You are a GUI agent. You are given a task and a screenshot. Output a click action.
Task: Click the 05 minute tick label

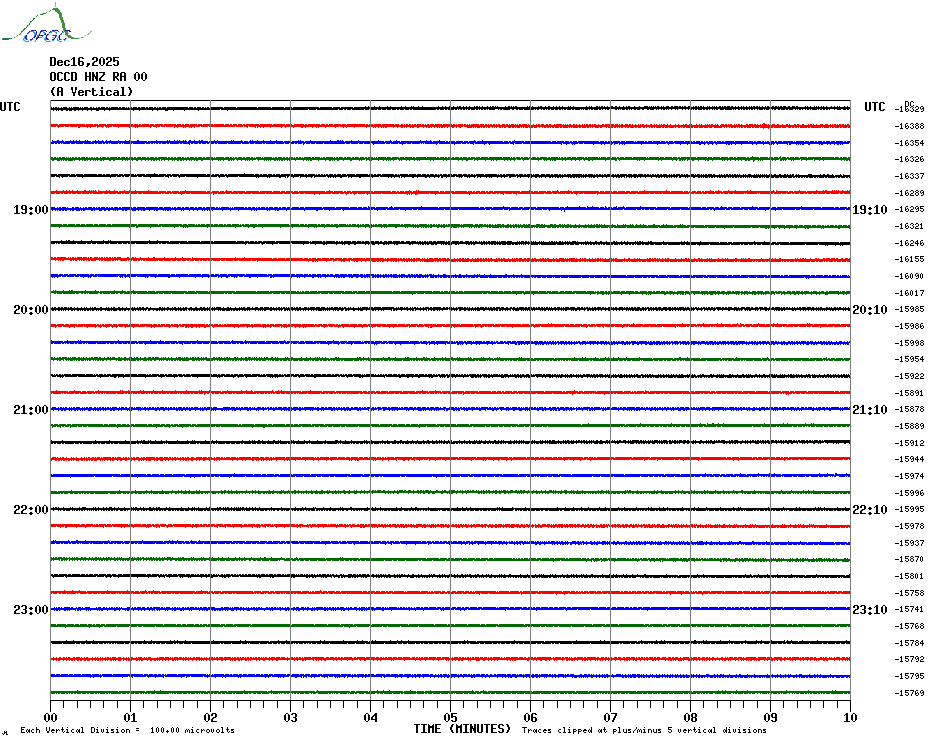pyautogui.click(x=450, y=717)
